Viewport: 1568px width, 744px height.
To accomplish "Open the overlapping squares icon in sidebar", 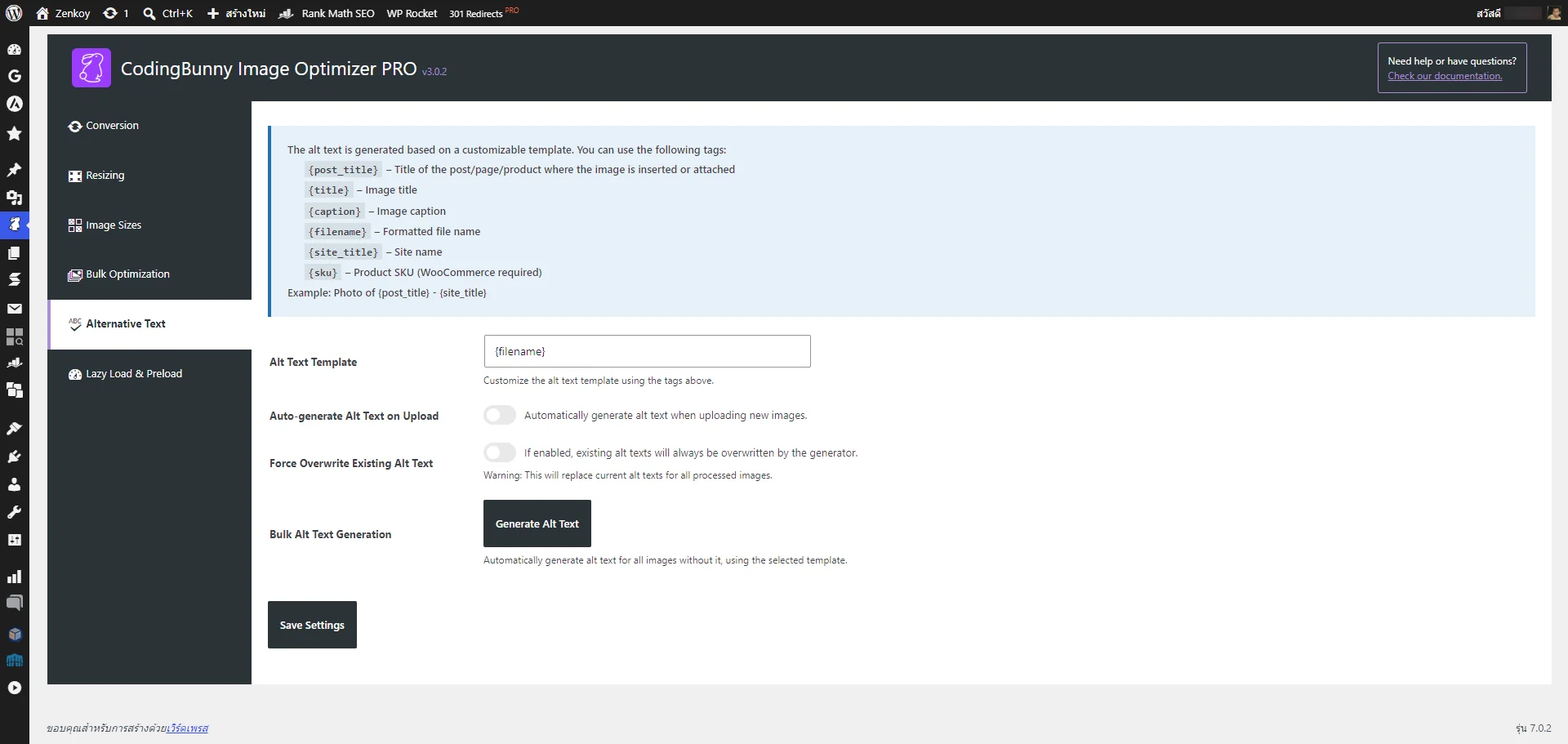I will [x=14, y=390].
